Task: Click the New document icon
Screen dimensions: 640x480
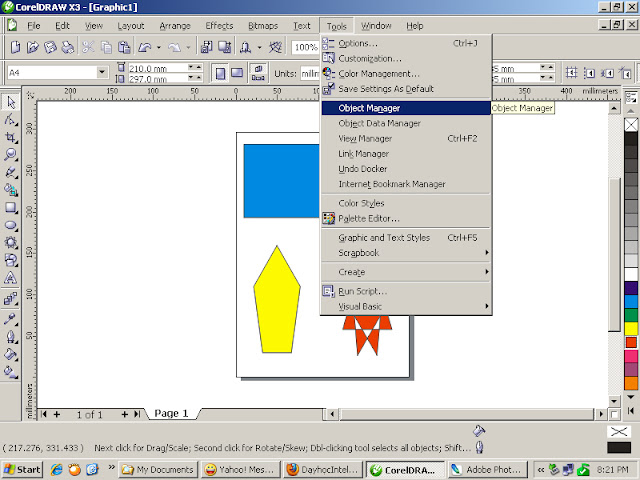Action: coord(16,47)
